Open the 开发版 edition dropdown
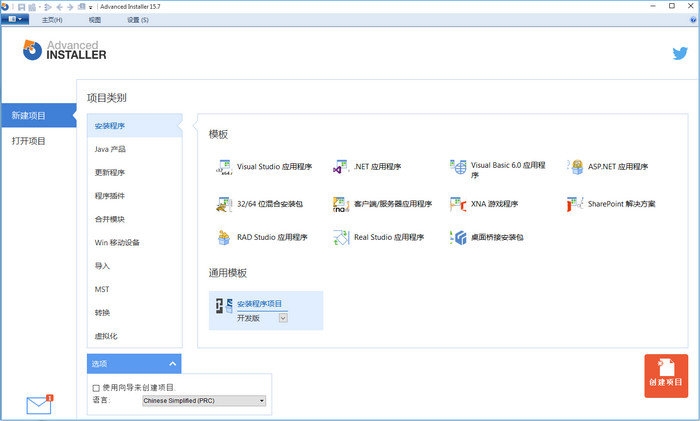Image resolution: width=700 pixels, height=421 pixels. click(x=283, y=318)
